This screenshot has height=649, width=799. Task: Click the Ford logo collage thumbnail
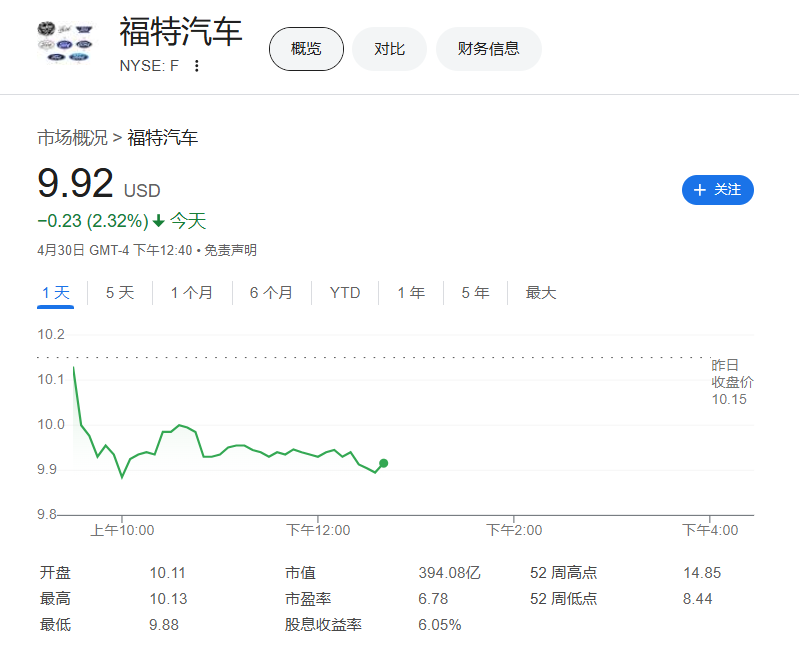pyautogui.click(x=65, y=42)
